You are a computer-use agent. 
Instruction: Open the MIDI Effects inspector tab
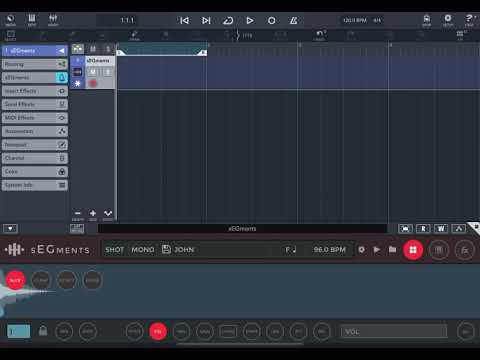click(x=35, y=118)
